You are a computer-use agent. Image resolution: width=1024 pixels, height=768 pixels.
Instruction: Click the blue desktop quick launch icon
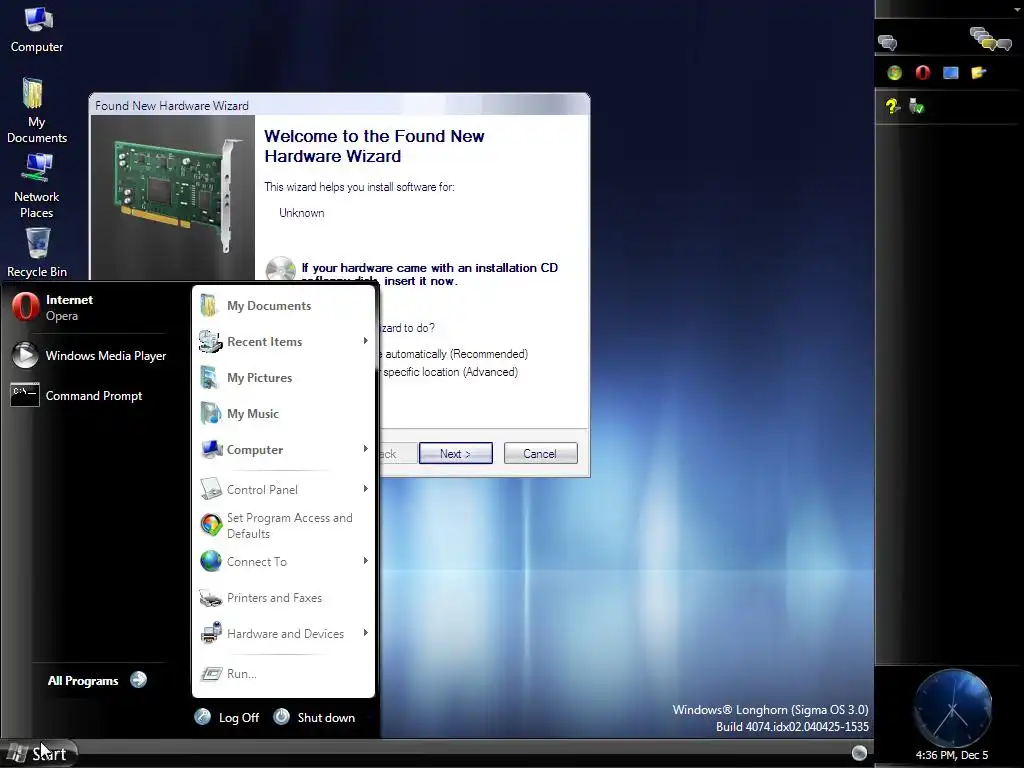[x=951, y=72]
